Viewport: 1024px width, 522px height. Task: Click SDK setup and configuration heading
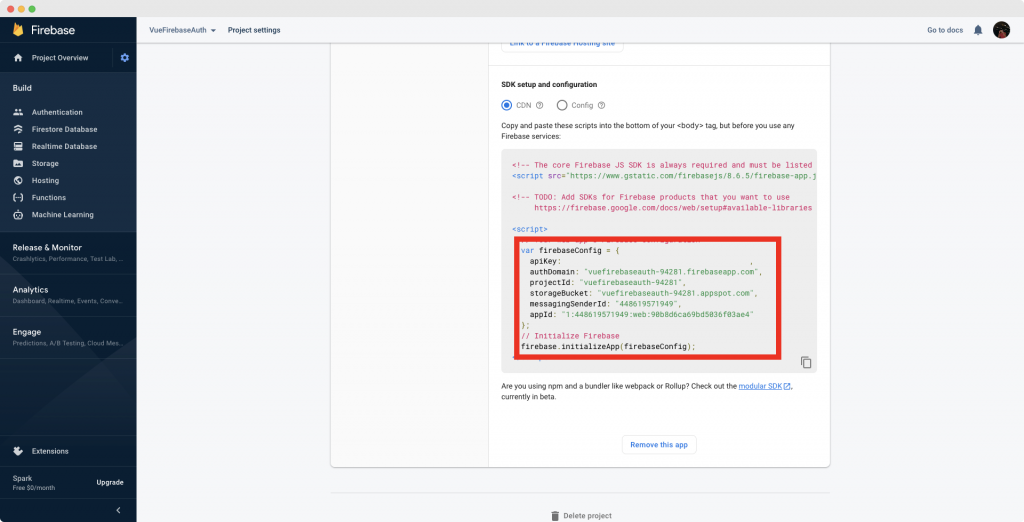coord(549,84)
